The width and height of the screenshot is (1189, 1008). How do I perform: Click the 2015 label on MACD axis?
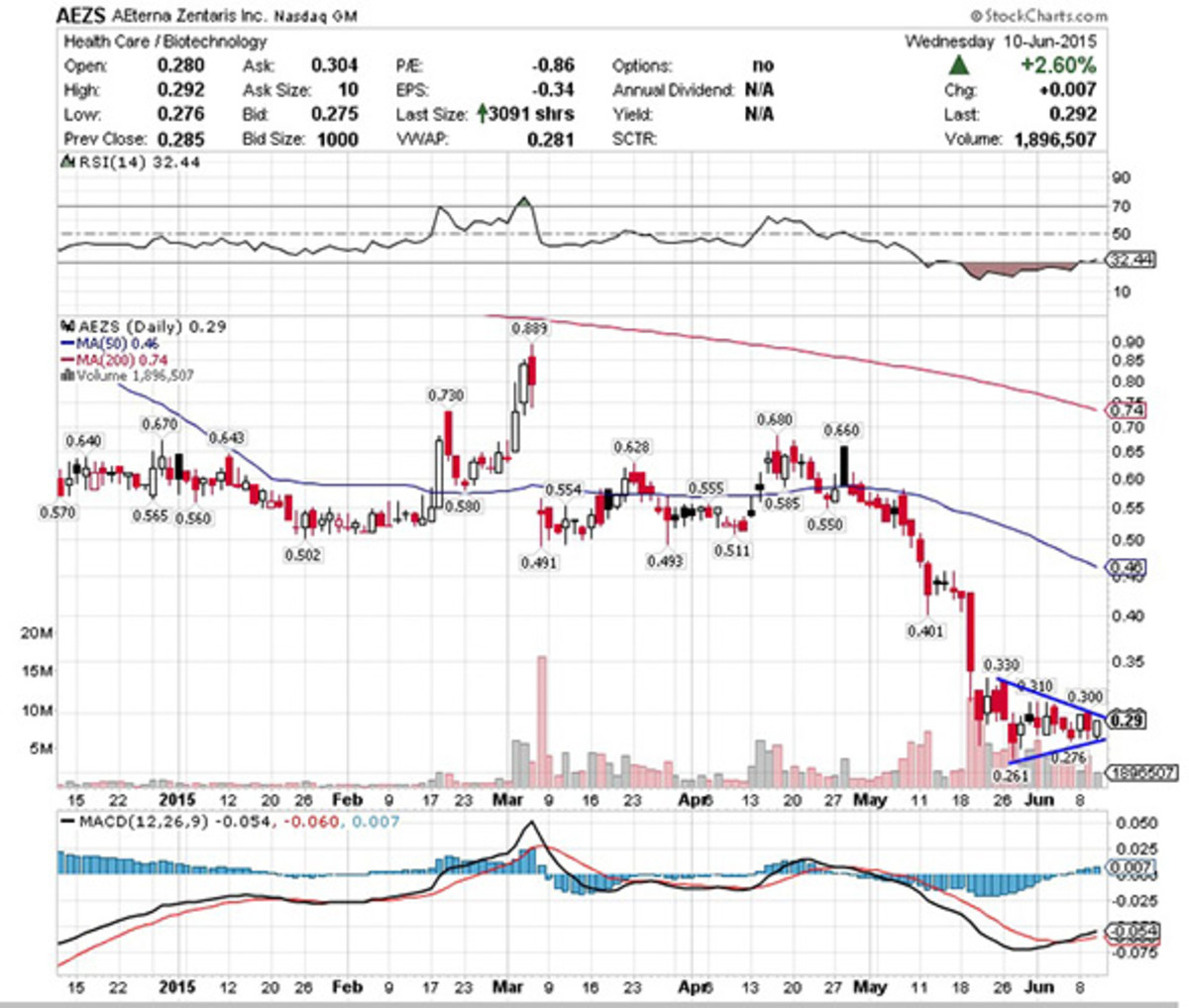[x=179, y=987]
